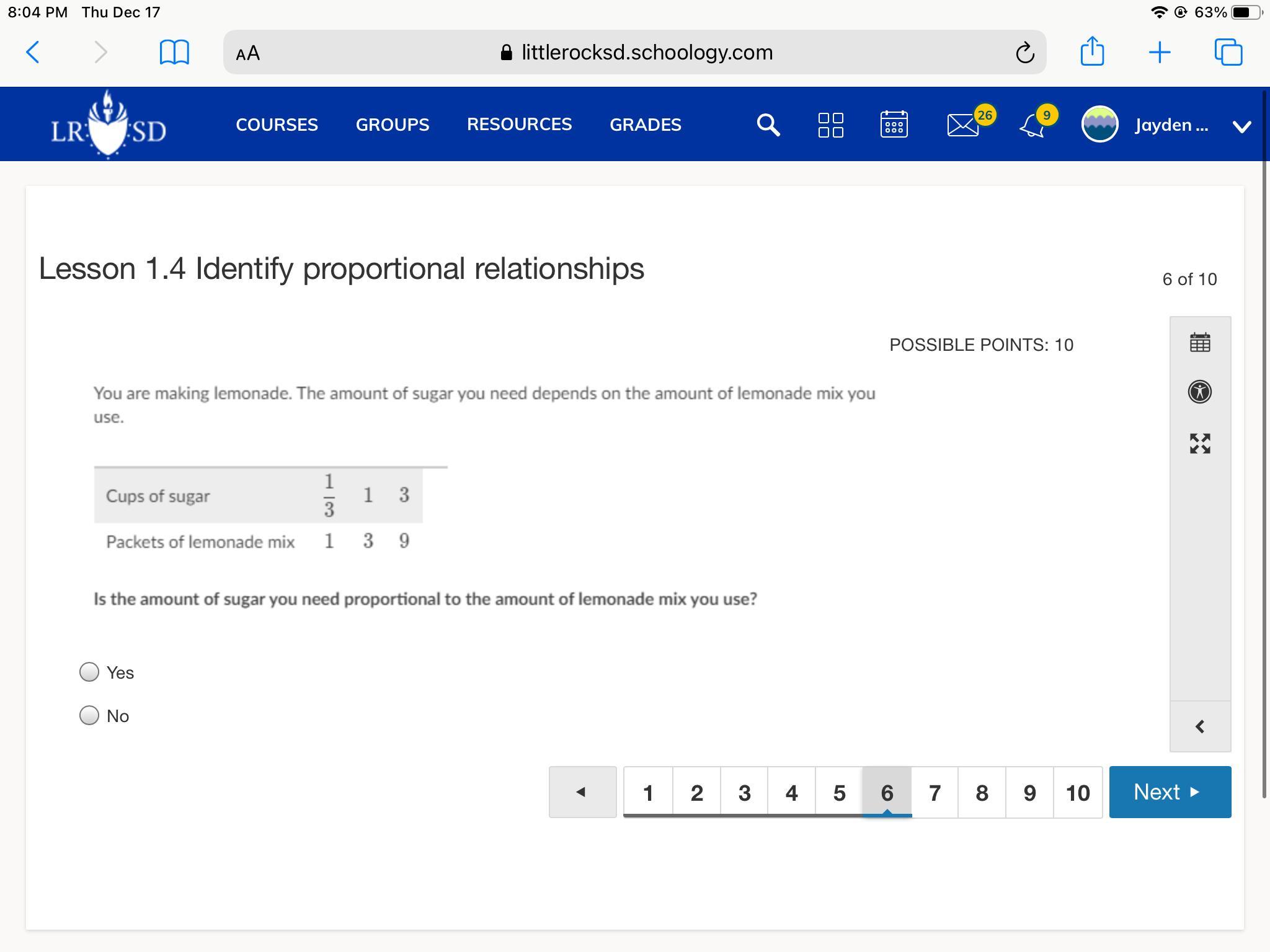Open the apps grid icon
Viewport: 1270px width, 952px height.
(x=830, y=125)
